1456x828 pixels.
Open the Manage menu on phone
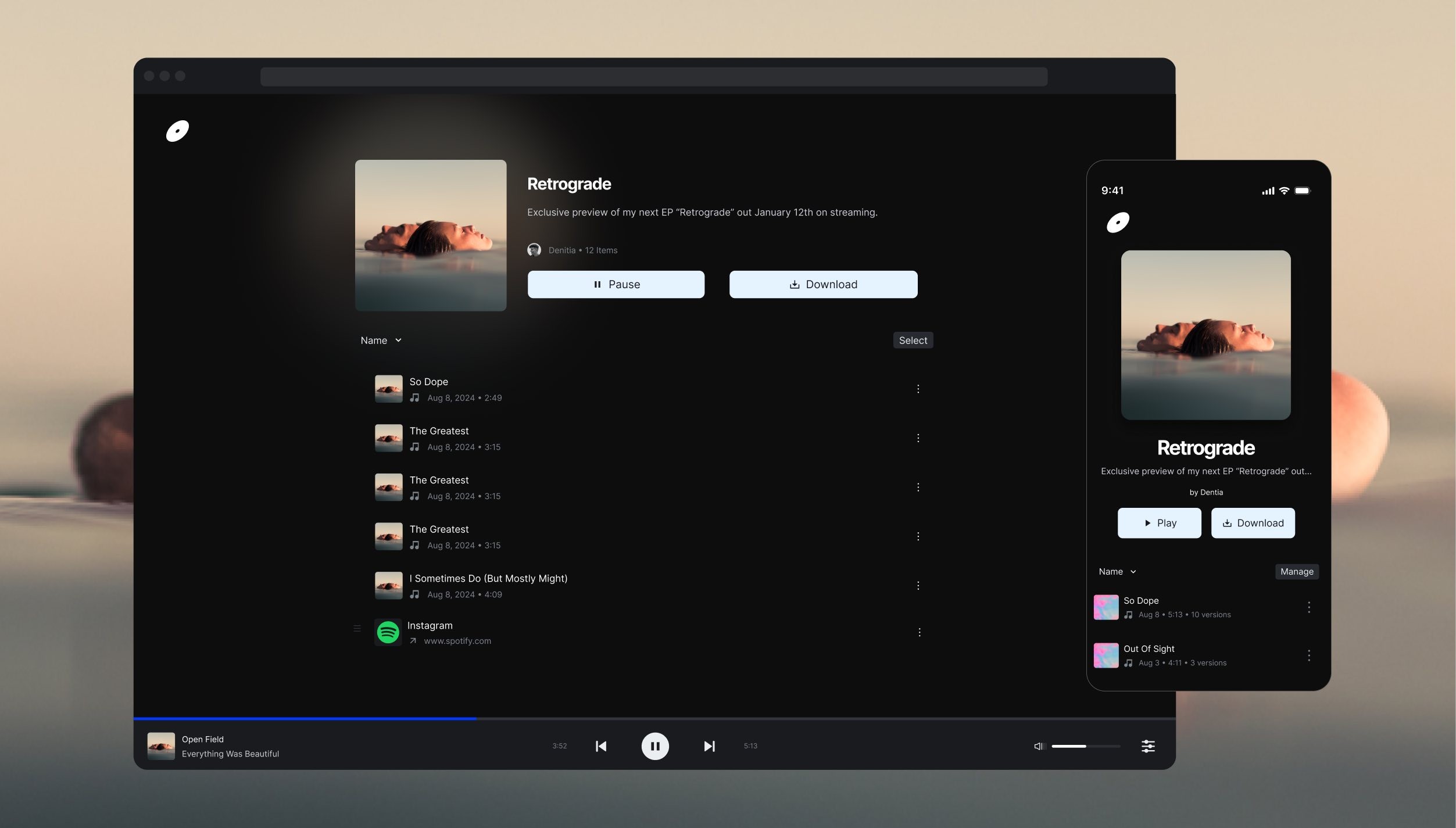pos(1296,572)
